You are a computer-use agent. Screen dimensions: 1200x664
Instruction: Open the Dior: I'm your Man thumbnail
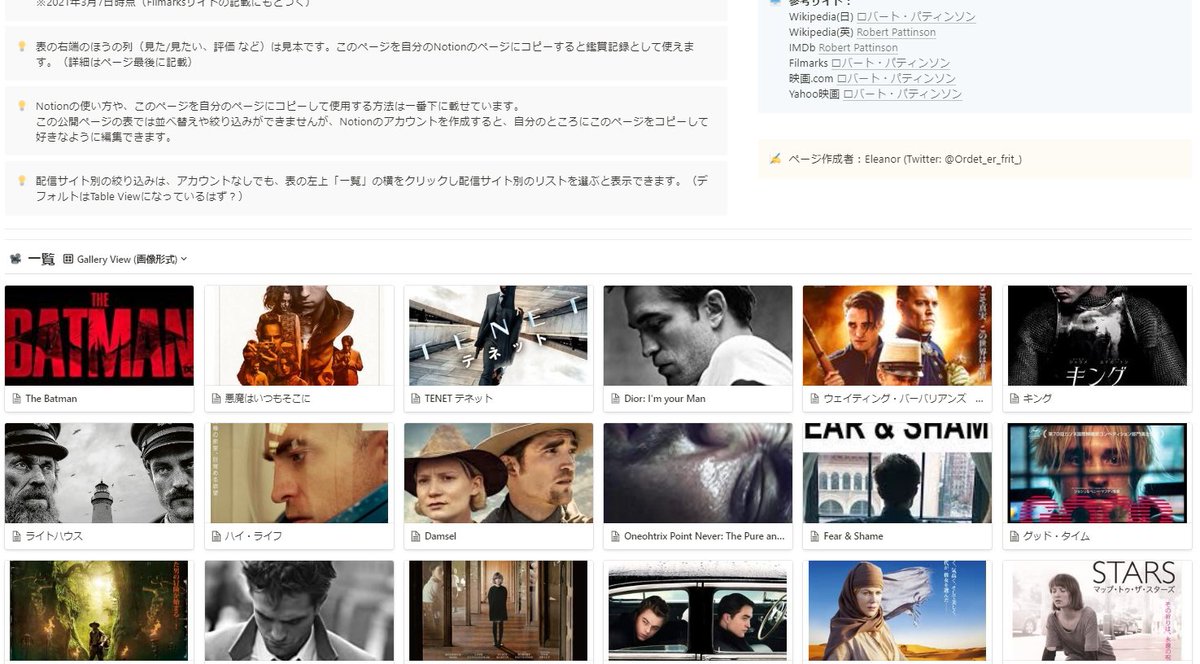(698, 336)
